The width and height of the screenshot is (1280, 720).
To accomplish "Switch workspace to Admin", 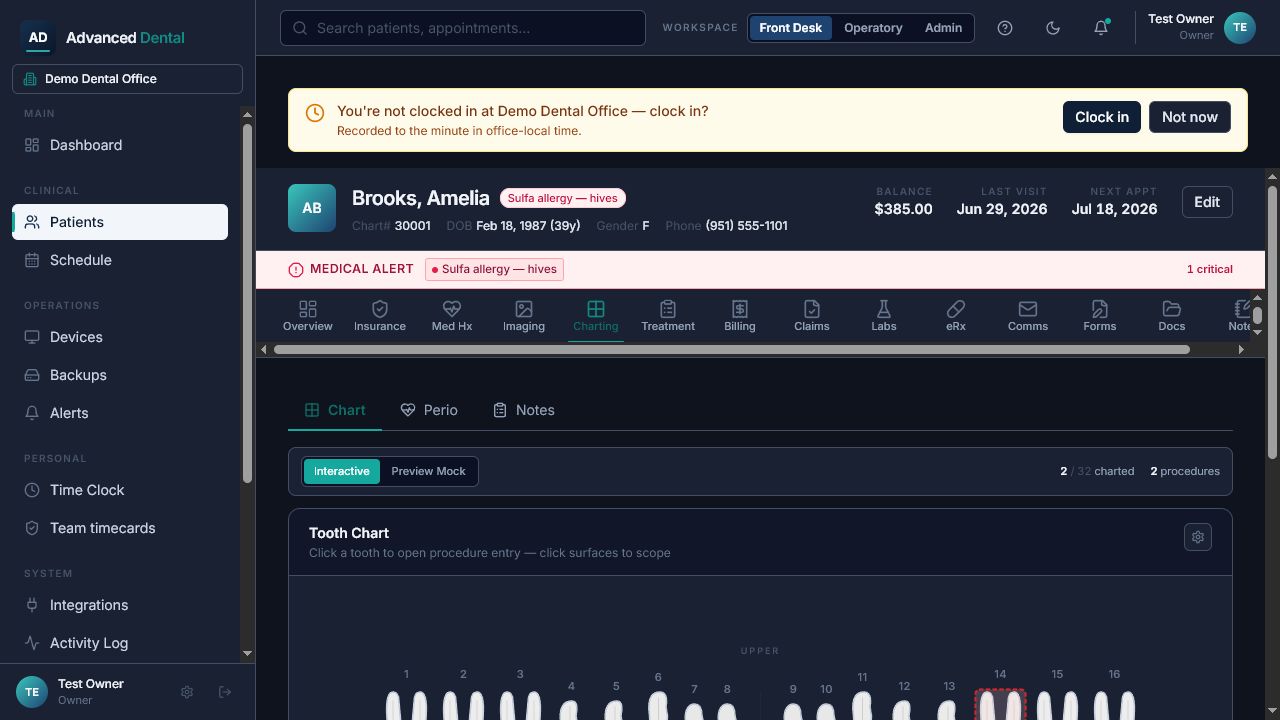I will click(943, 28).
